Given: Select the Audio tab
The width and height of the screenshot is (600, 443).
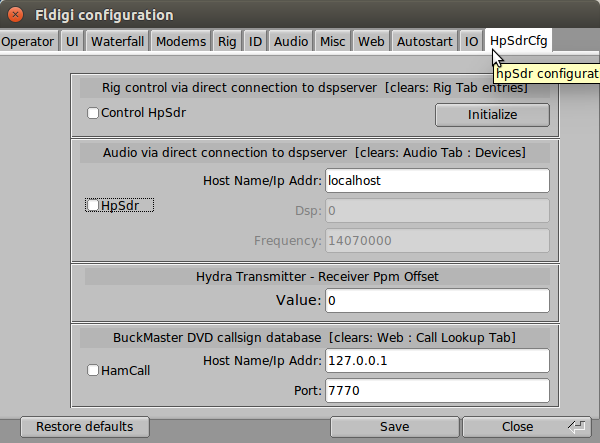Looking at the screenshot, I should (291, 41).
